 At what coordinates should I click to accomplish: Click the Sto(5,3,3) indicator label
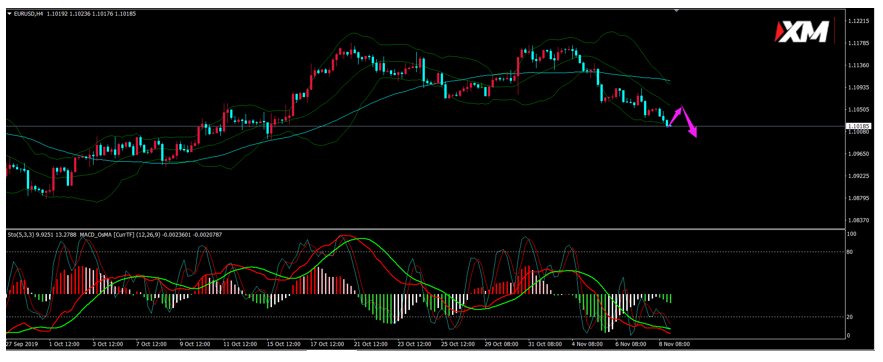pos(20,234)
